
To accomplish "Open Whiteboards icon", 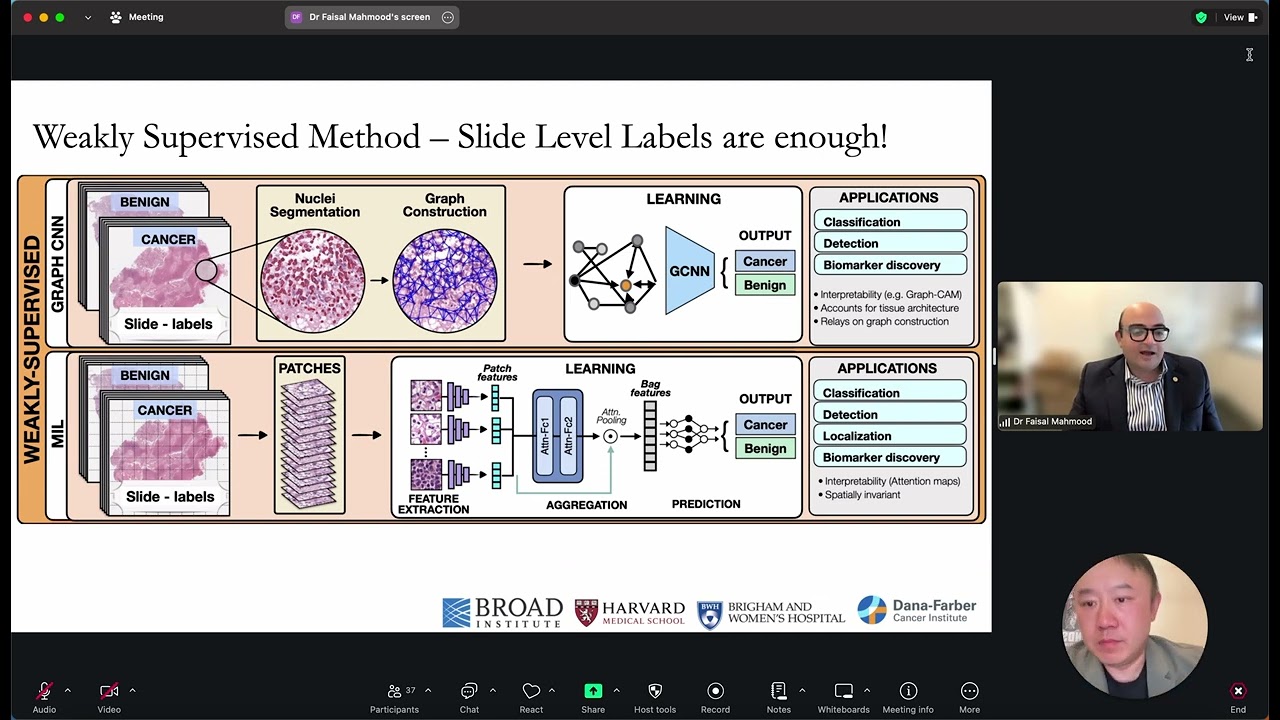I will point(844,691).
